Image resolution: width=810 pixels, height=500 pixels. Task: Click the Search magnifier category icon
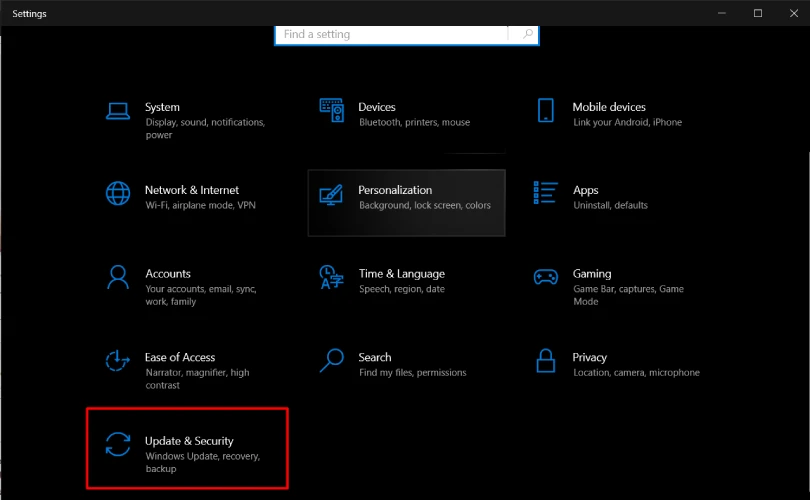[x=332, y=360]
